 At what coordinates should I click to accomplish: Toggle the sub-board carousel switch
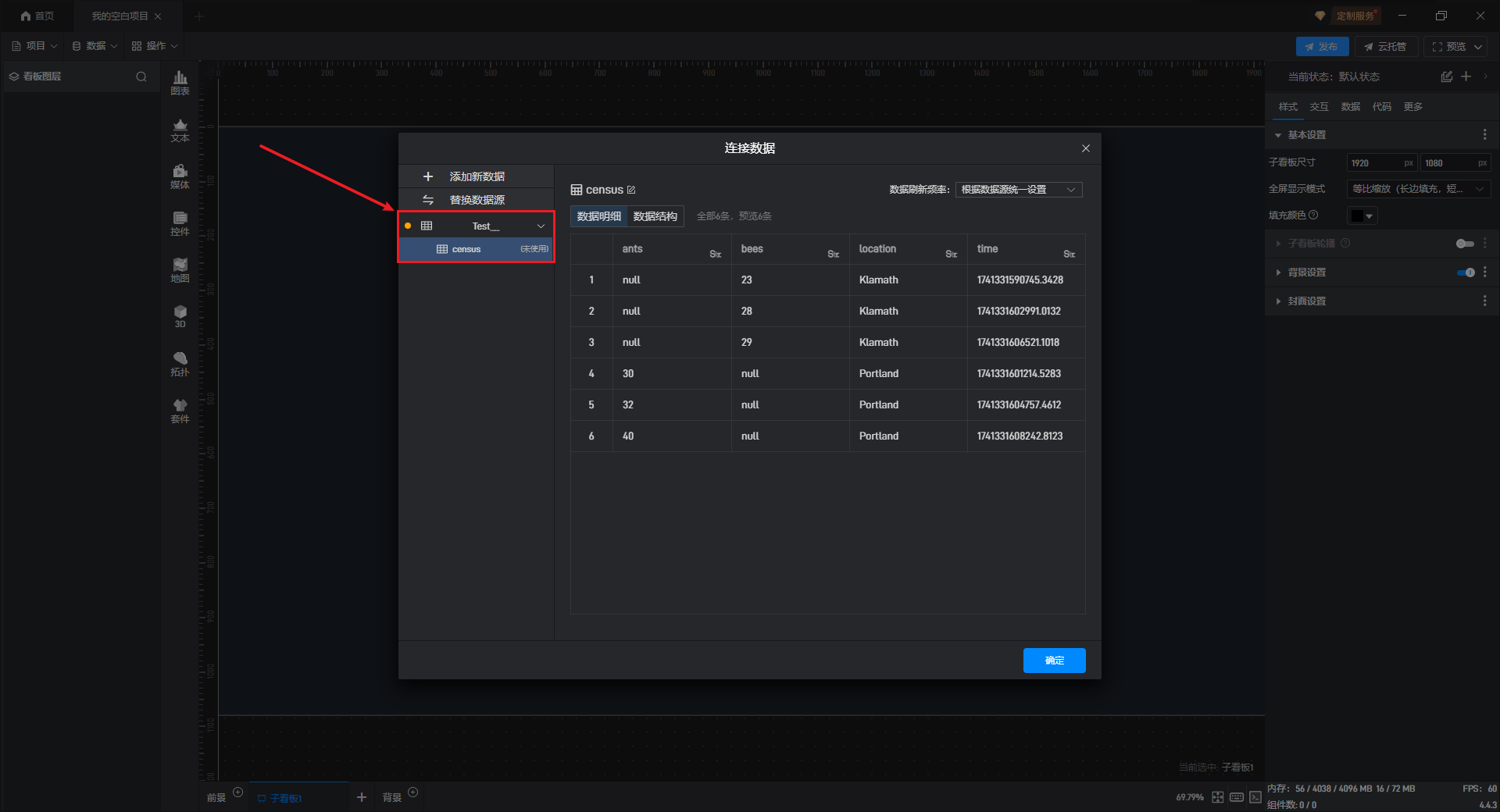click(1465, 244)
